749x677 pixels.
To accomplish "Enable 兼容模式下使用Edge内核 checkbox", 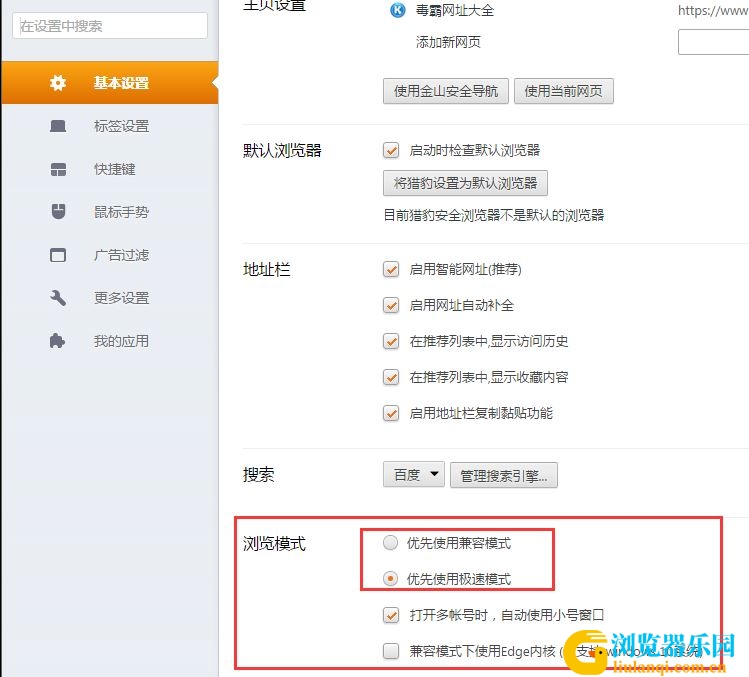I will point(391,651).
